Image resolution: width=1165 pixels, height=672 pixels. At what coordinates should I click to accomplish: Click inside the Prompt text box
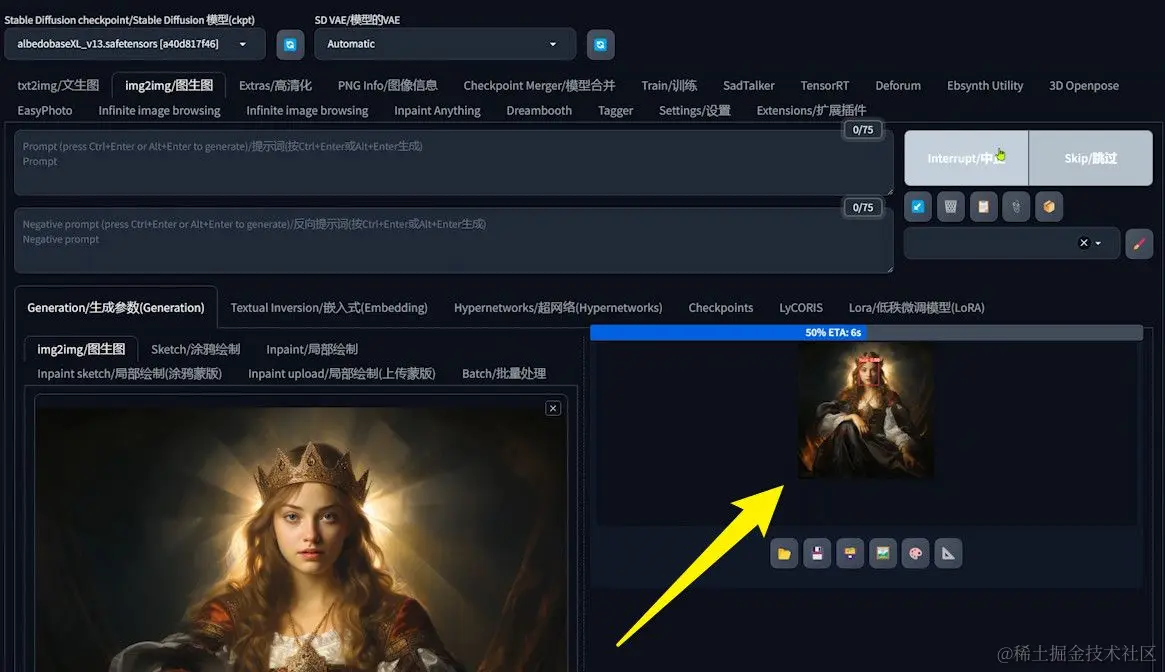point(453,163)
